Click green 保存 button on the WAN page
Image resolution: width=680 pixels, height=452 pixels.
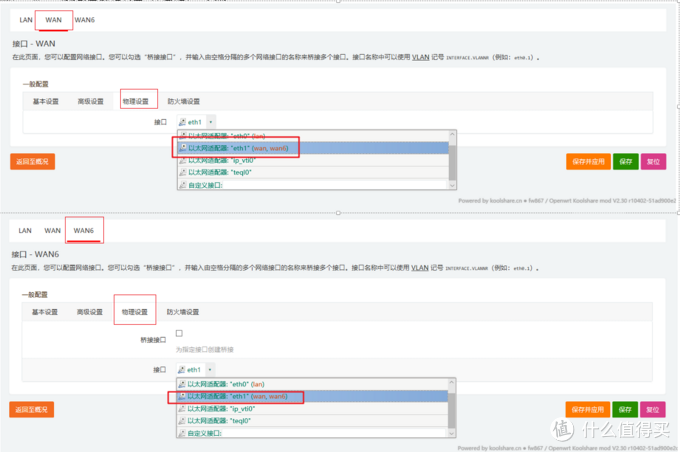point(625,161)
